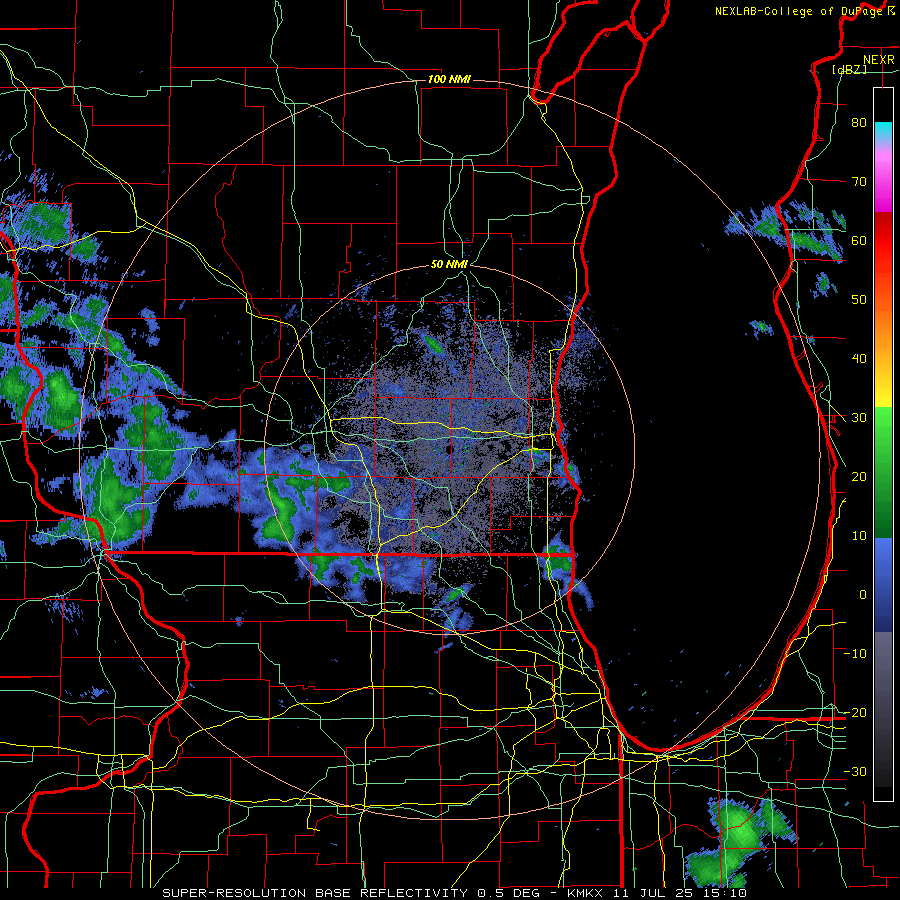The height and width of the screenshot is (900, 900).
Task: Click the 0 value on the dBZ scale
Action: coord(862,595)
